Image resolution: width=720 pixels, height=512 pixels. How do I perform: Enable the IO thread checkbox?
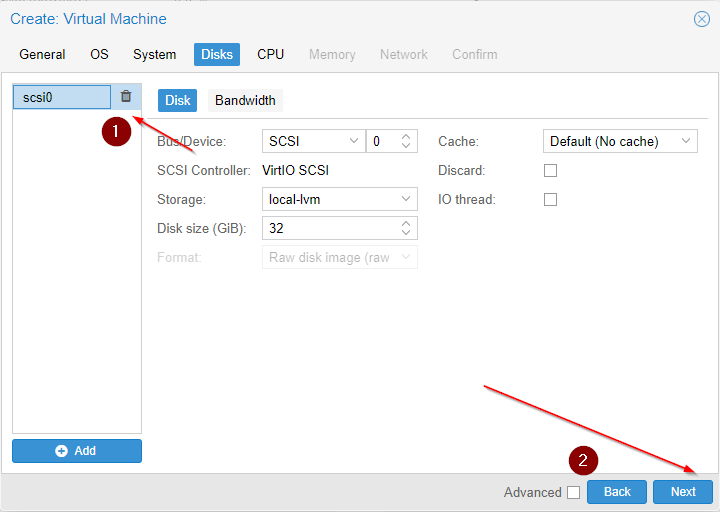tap(550, 200)
